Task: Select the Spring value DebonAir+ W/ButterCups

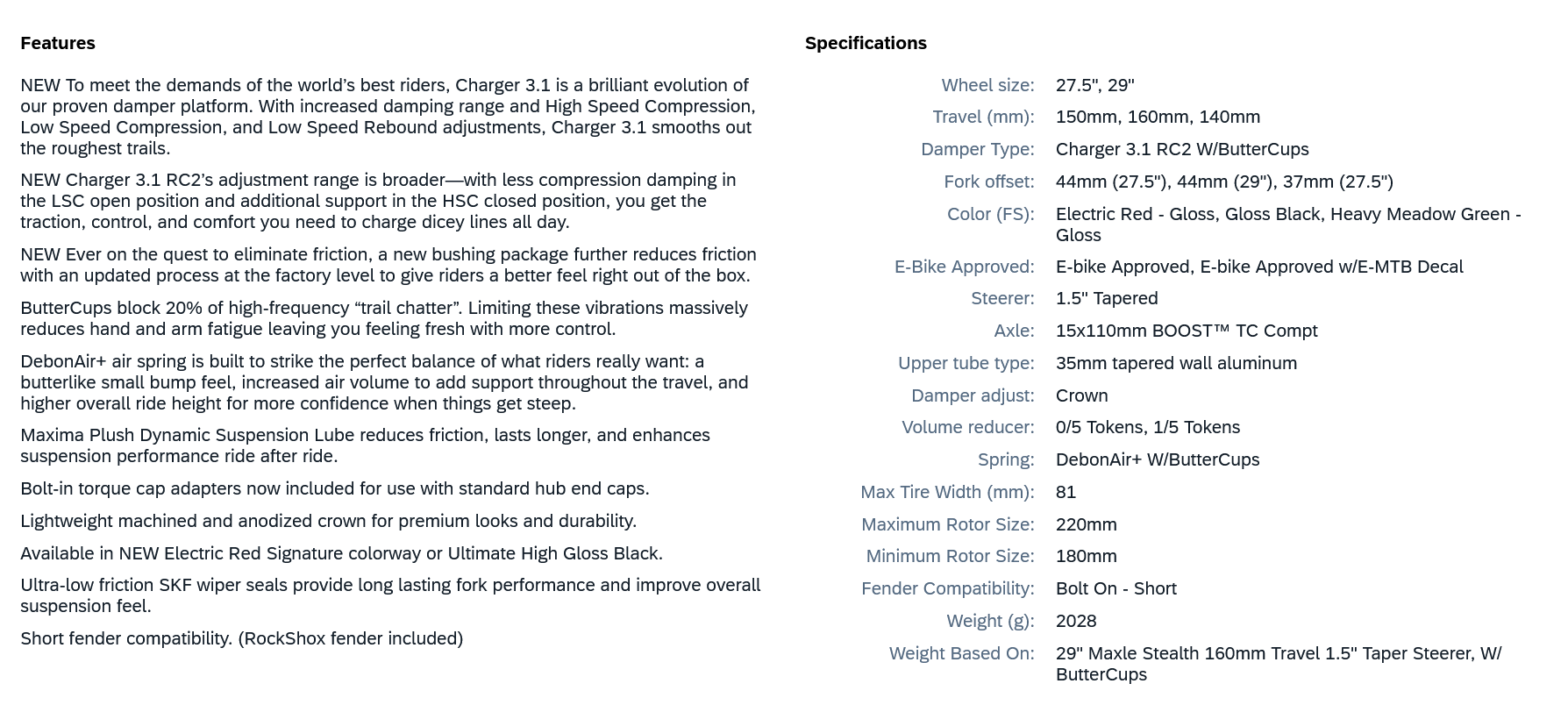Action: tap(1157, 459)
